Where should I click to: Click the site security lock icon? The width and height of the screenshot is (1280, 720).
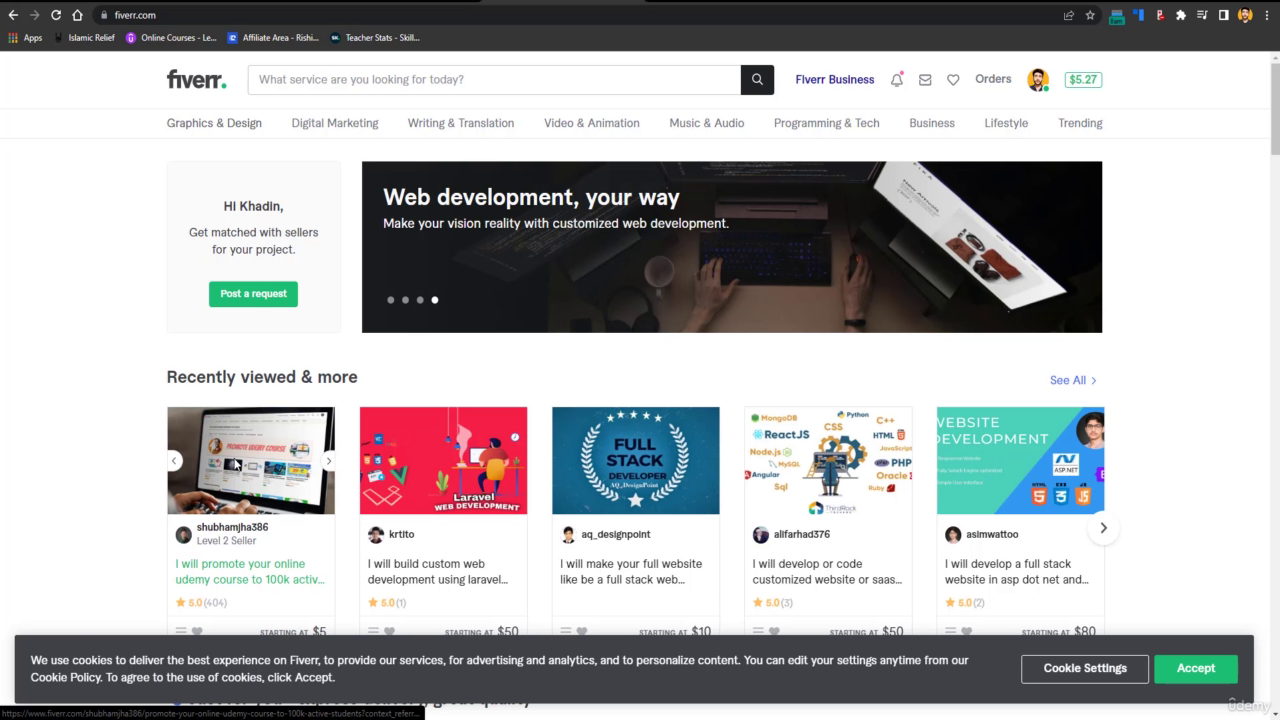pyautogui.click(x=104, y=15)
